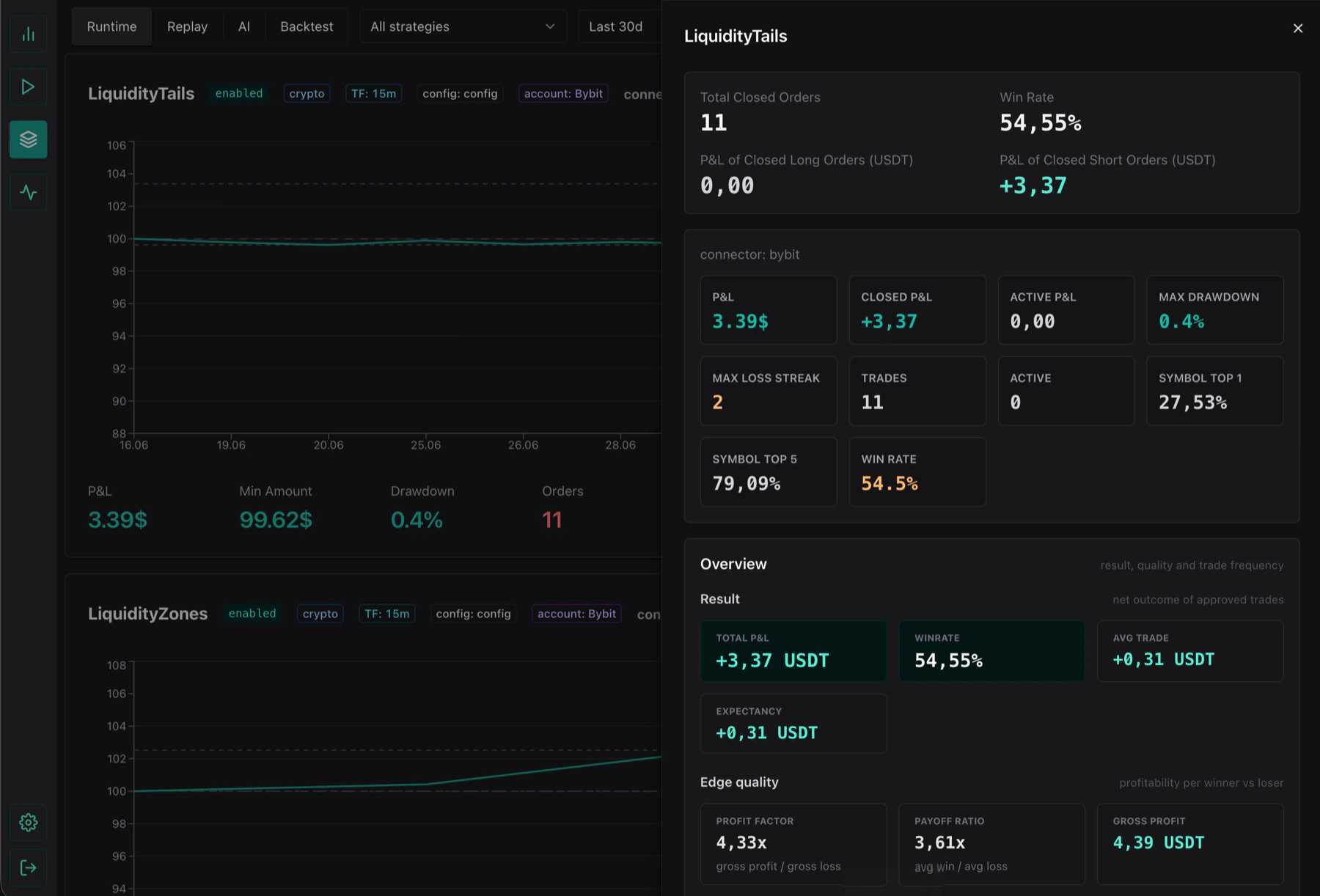This screenshot has height=896, width=1320.
Task: Open settings gear in sidebar
Action: click(x=28, y=823)
